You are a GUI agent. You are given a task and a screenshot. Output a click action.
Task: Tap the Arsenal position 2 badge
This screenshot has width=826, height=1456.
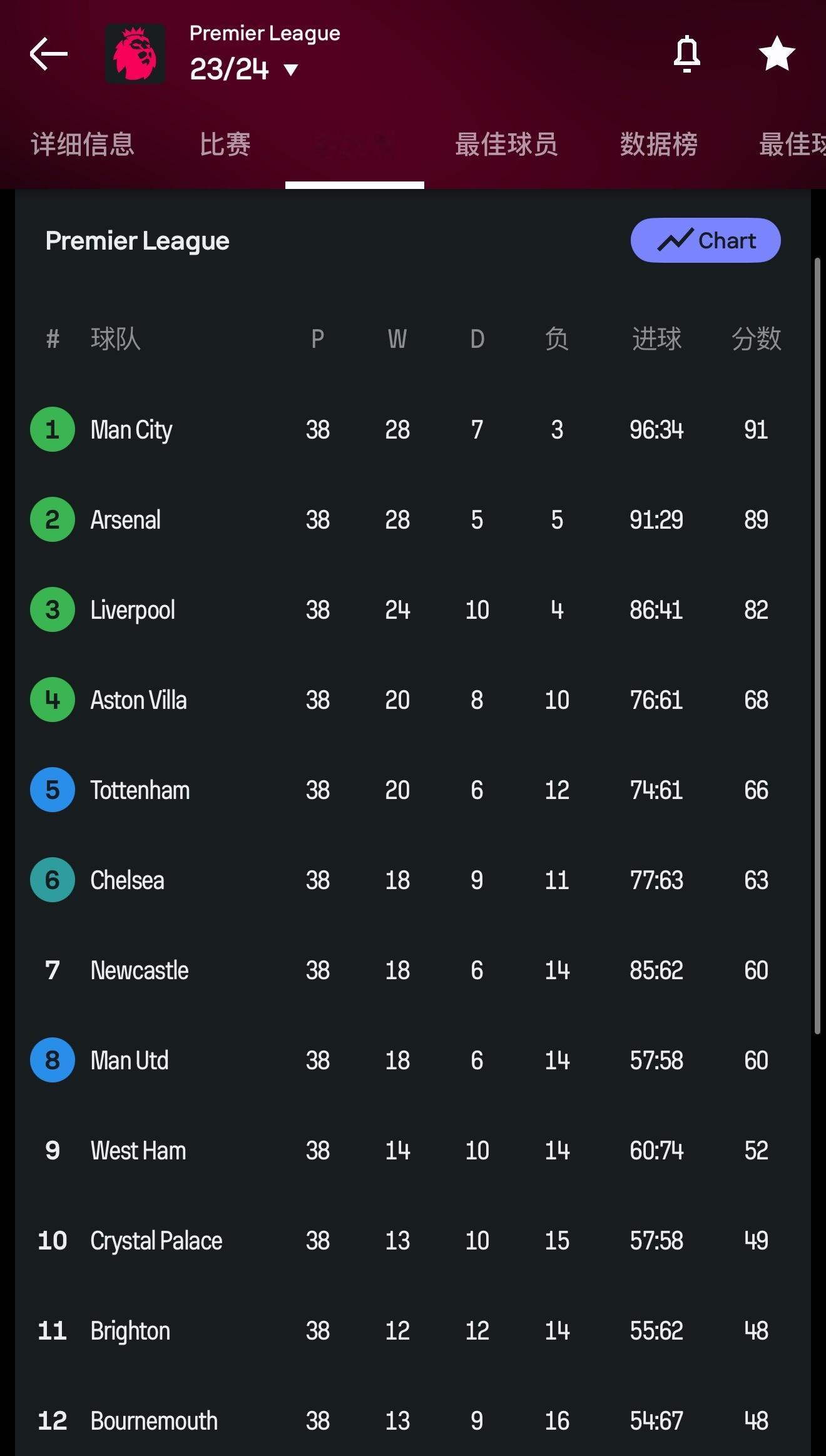[53, 520]
